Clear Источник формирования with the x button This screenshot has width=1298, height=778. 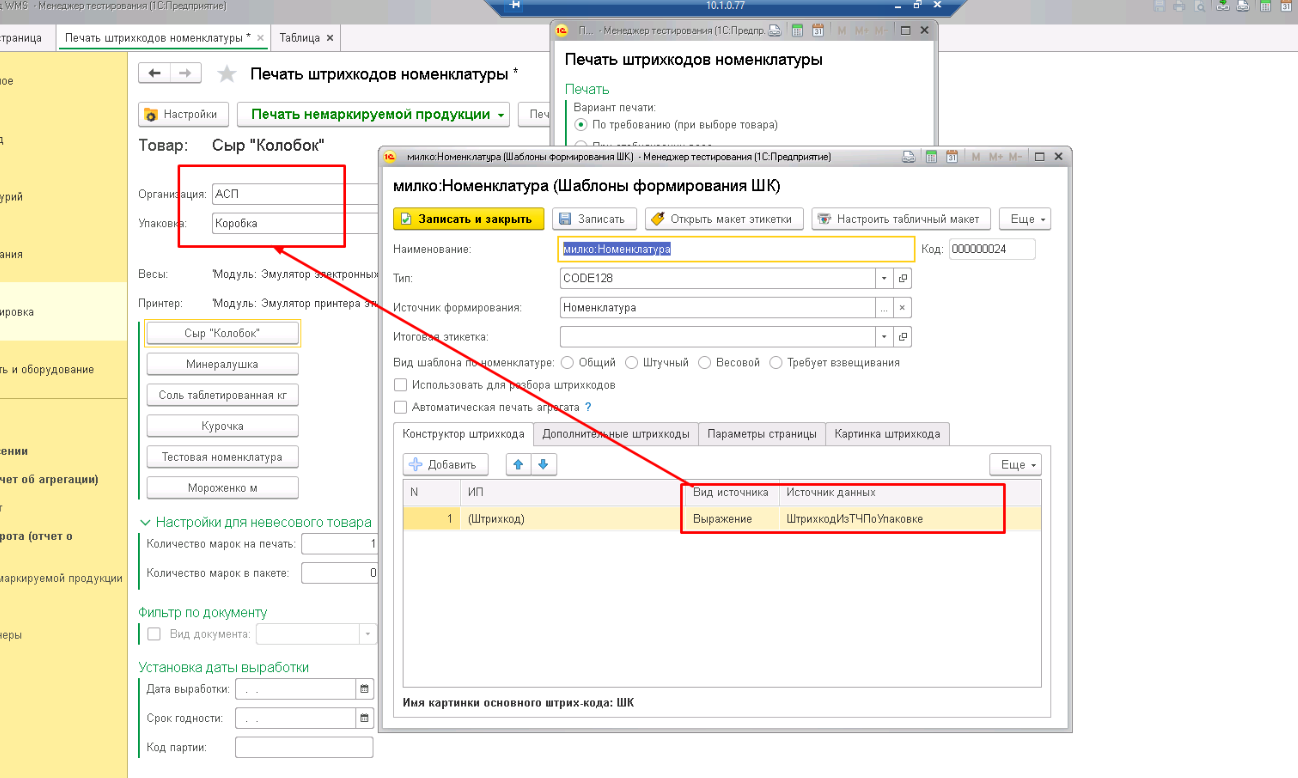902,308
